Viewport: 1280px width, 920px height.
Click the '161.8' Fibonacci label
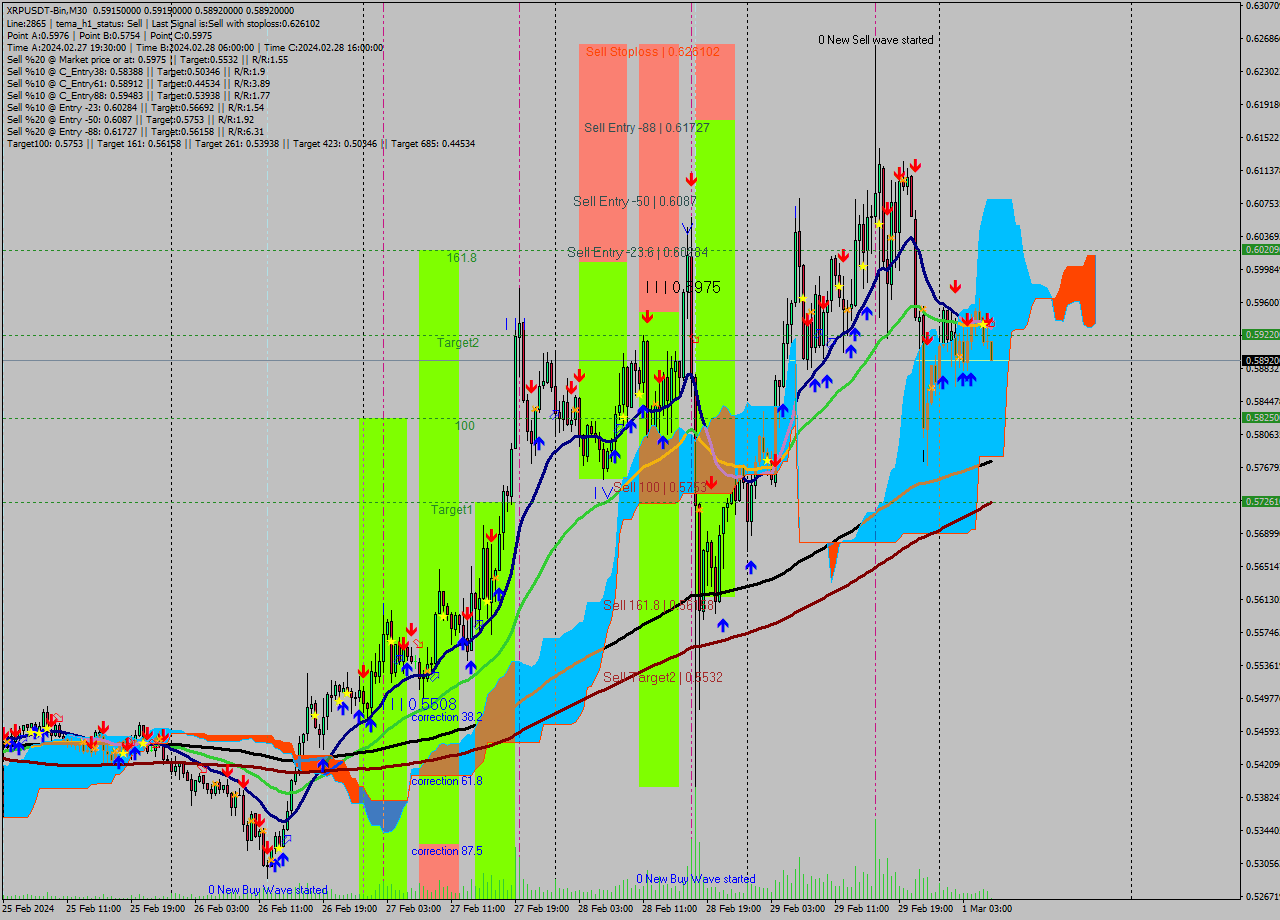(462, 258)
